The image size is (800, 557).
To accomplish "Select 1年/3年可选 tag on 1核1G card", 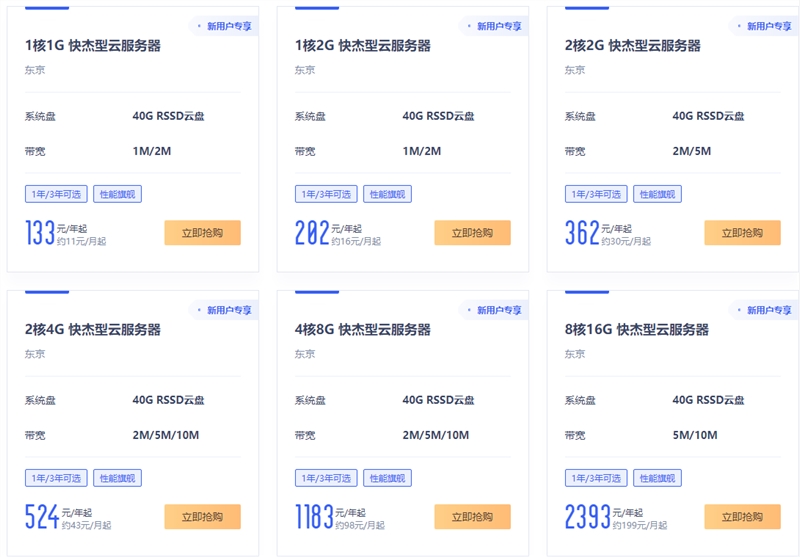I will pos(56,194).
